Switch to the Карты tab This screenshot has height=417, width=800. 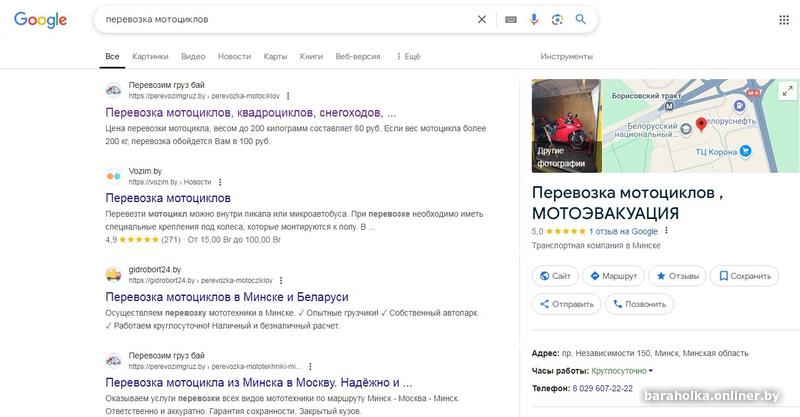(x=275, y=57)
